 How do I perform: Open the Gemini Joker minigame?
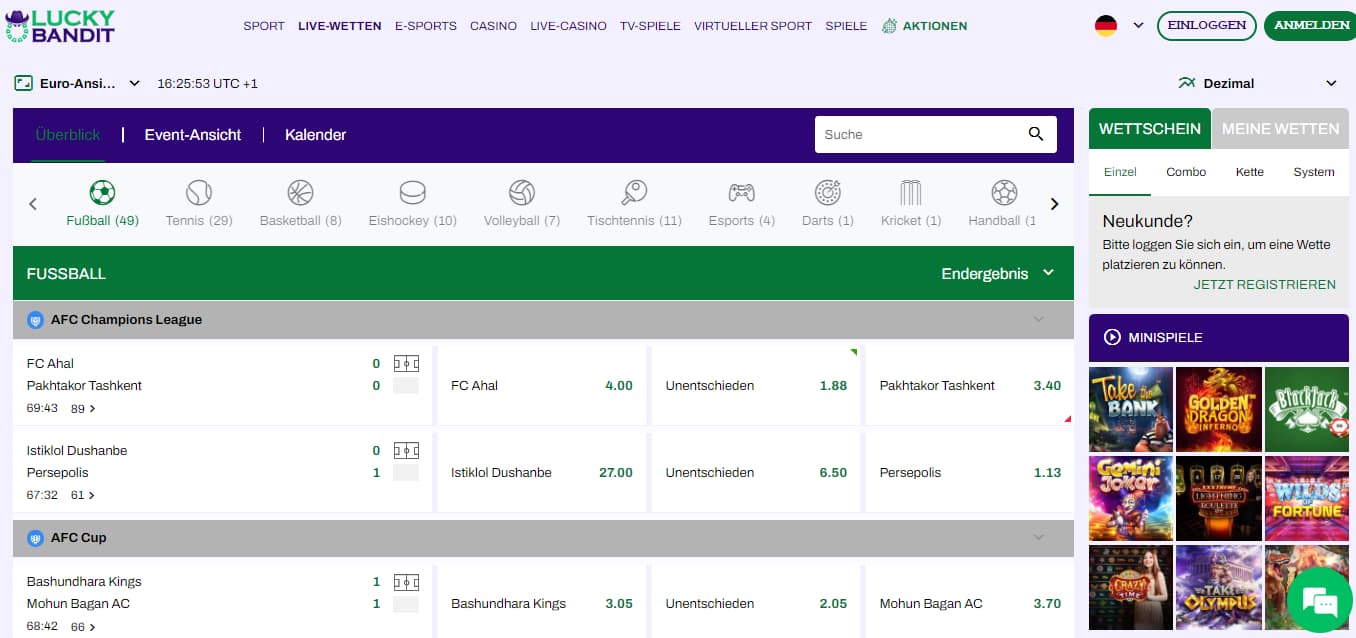coord(1131,498)
